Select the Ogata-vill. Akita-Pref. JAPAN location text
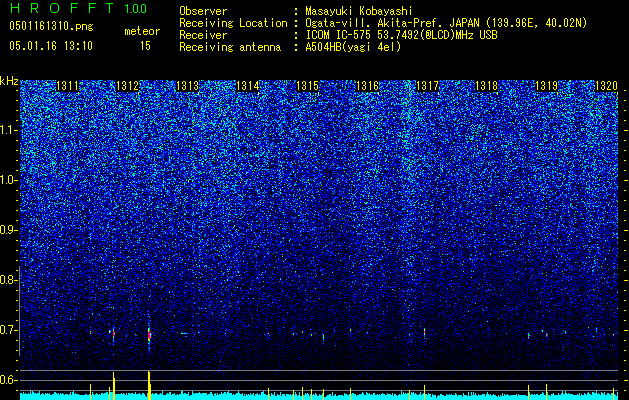Viewport: 629px width, 400px height. coord(446,23)
